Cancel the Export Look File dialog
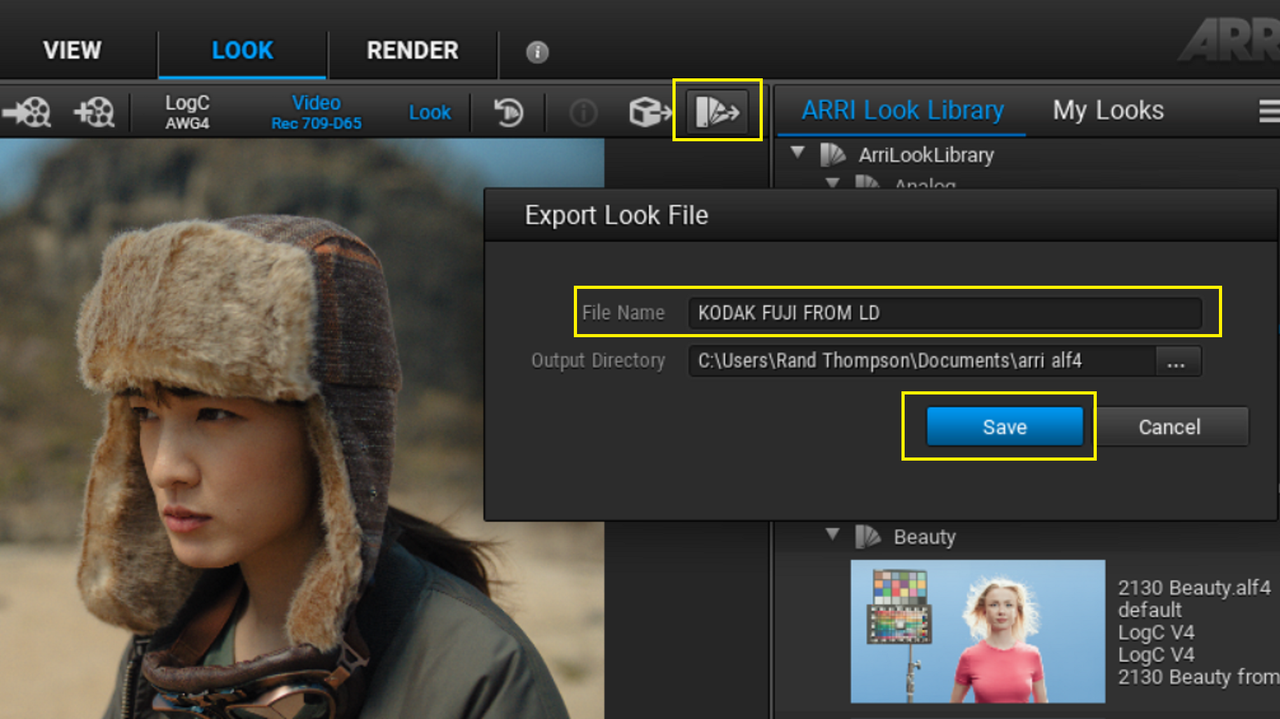 (1169, 426)
